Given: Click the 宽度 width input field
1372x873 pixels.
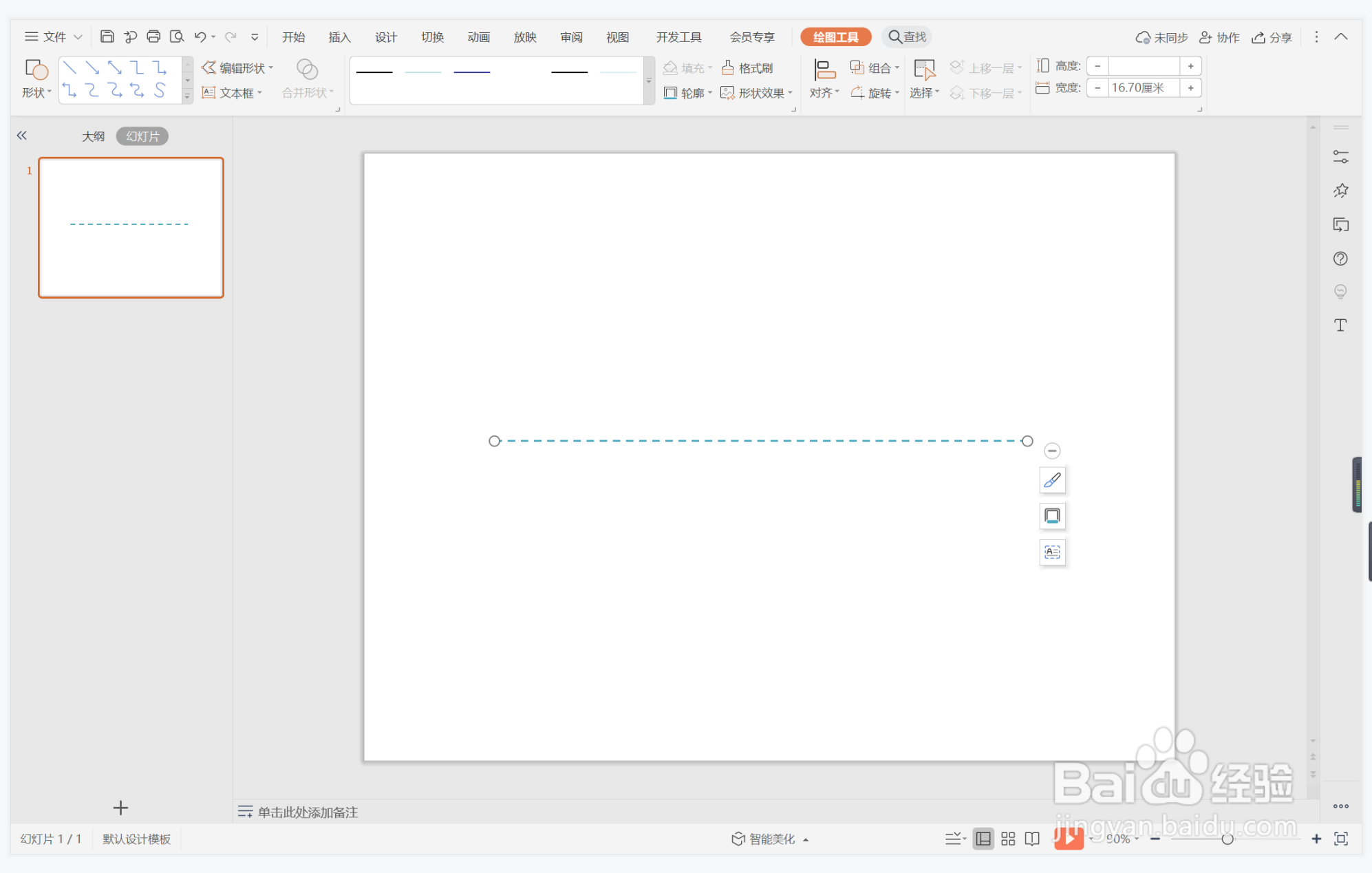Looking at the screenshot, I should (1144, 87).
